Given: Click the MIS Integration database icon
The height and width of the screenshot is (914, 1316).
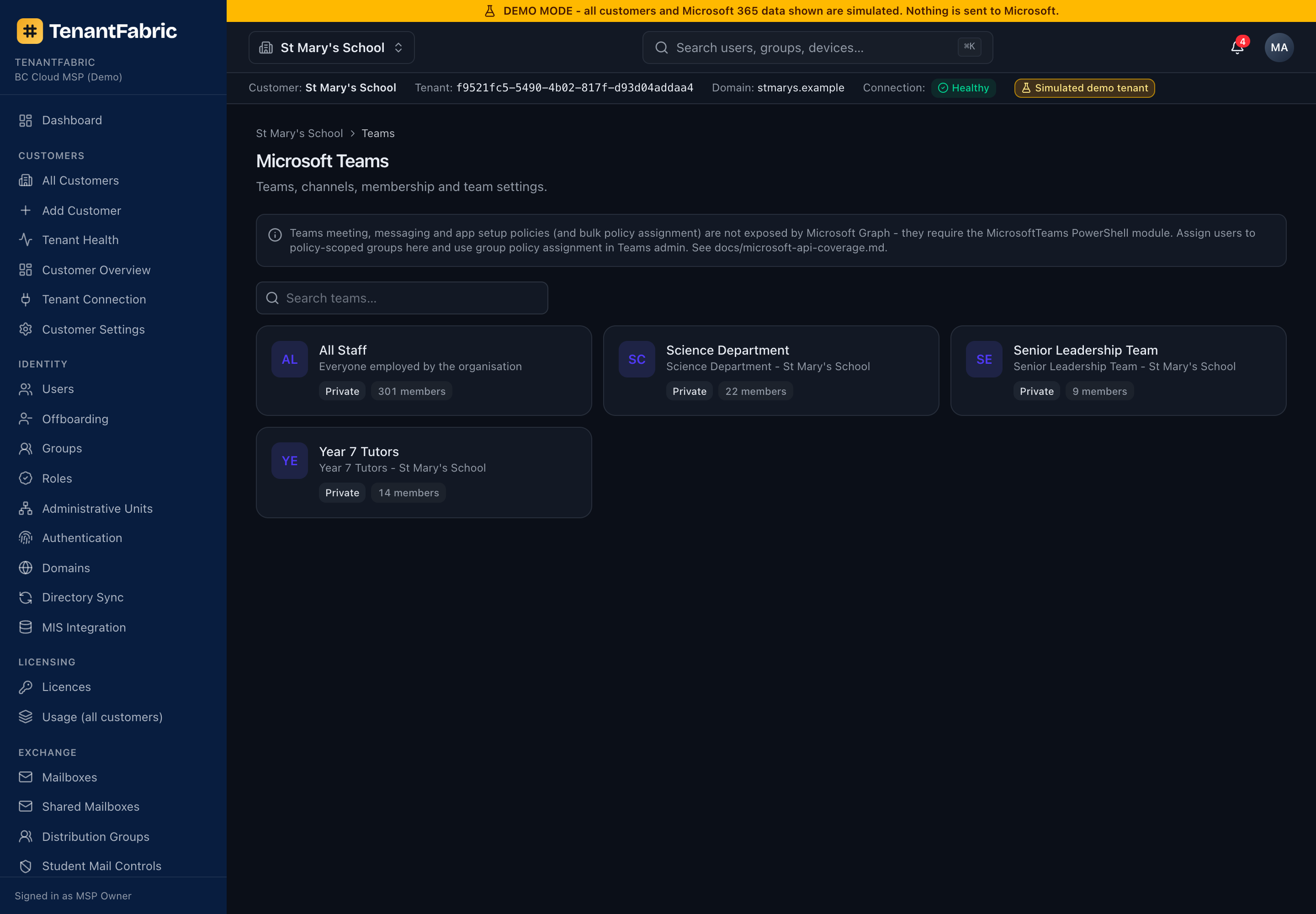Looking at the screenshot, I should click(x=26, y=627).
